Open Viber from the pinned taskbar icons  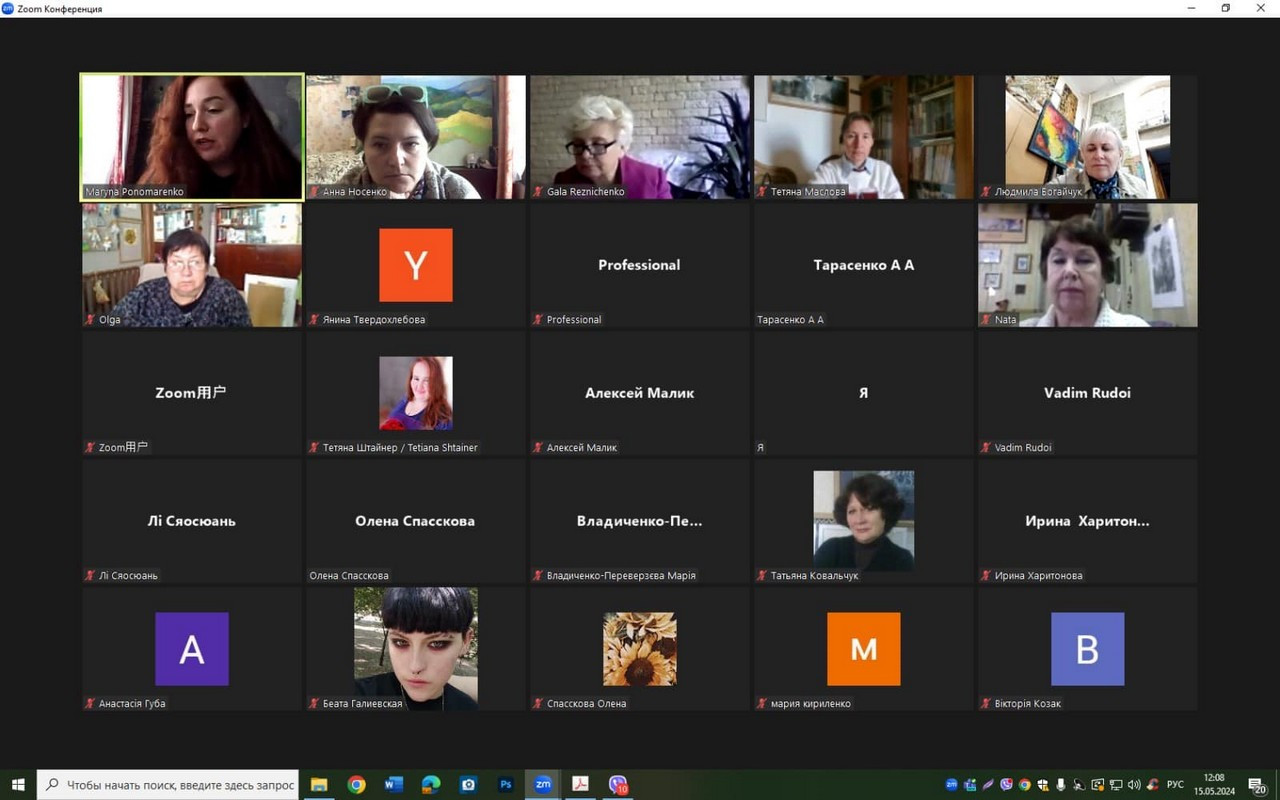click(618, 785)
